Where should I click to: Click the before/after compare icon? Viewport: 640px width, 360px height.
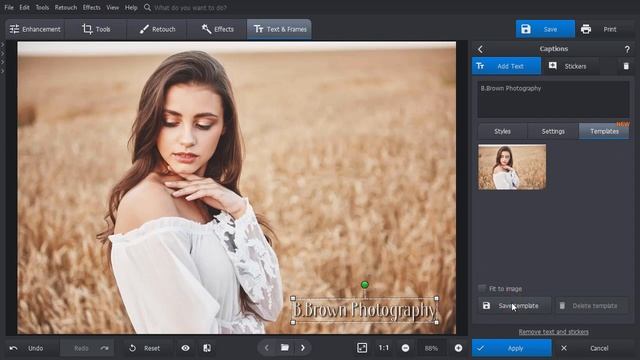coord(207,348)
